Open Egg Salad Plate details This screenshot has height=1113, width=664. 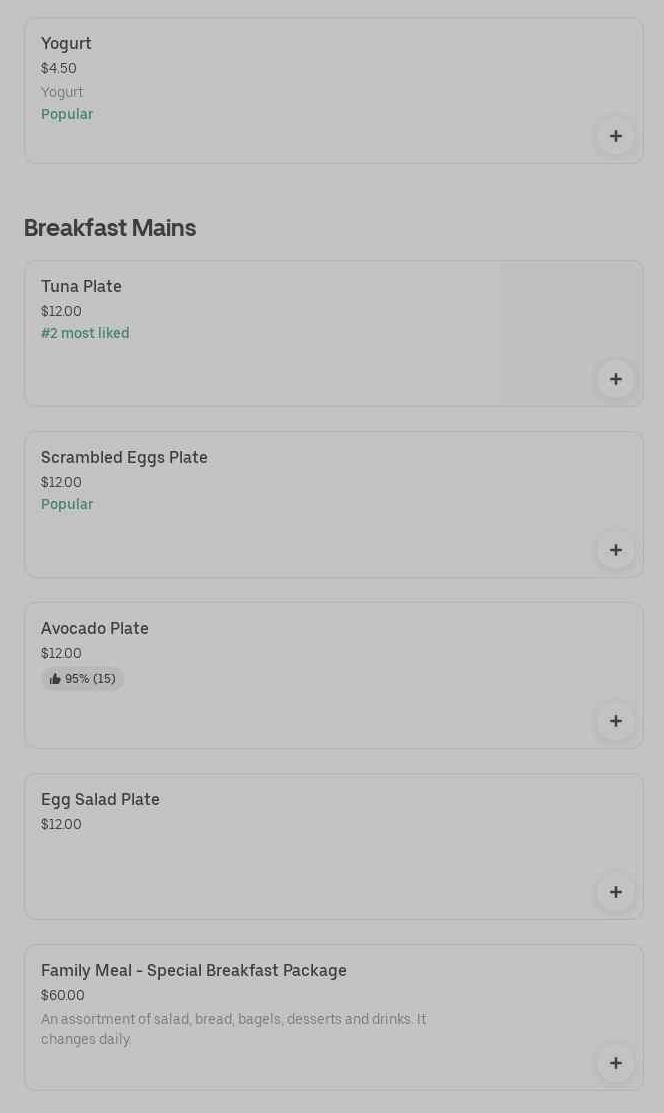[x=100, y=800]
